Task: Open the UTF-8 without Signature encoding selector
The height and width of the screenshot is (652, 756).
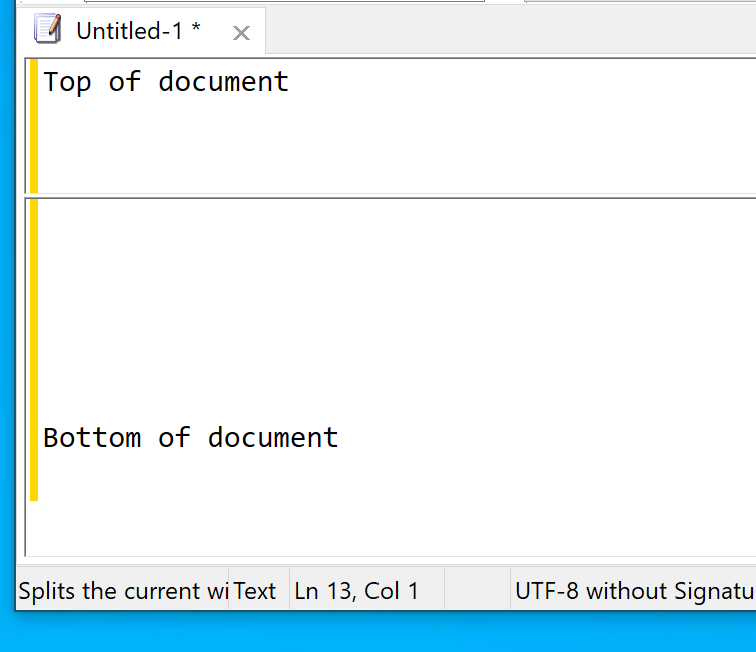Action: coord(634,591)
